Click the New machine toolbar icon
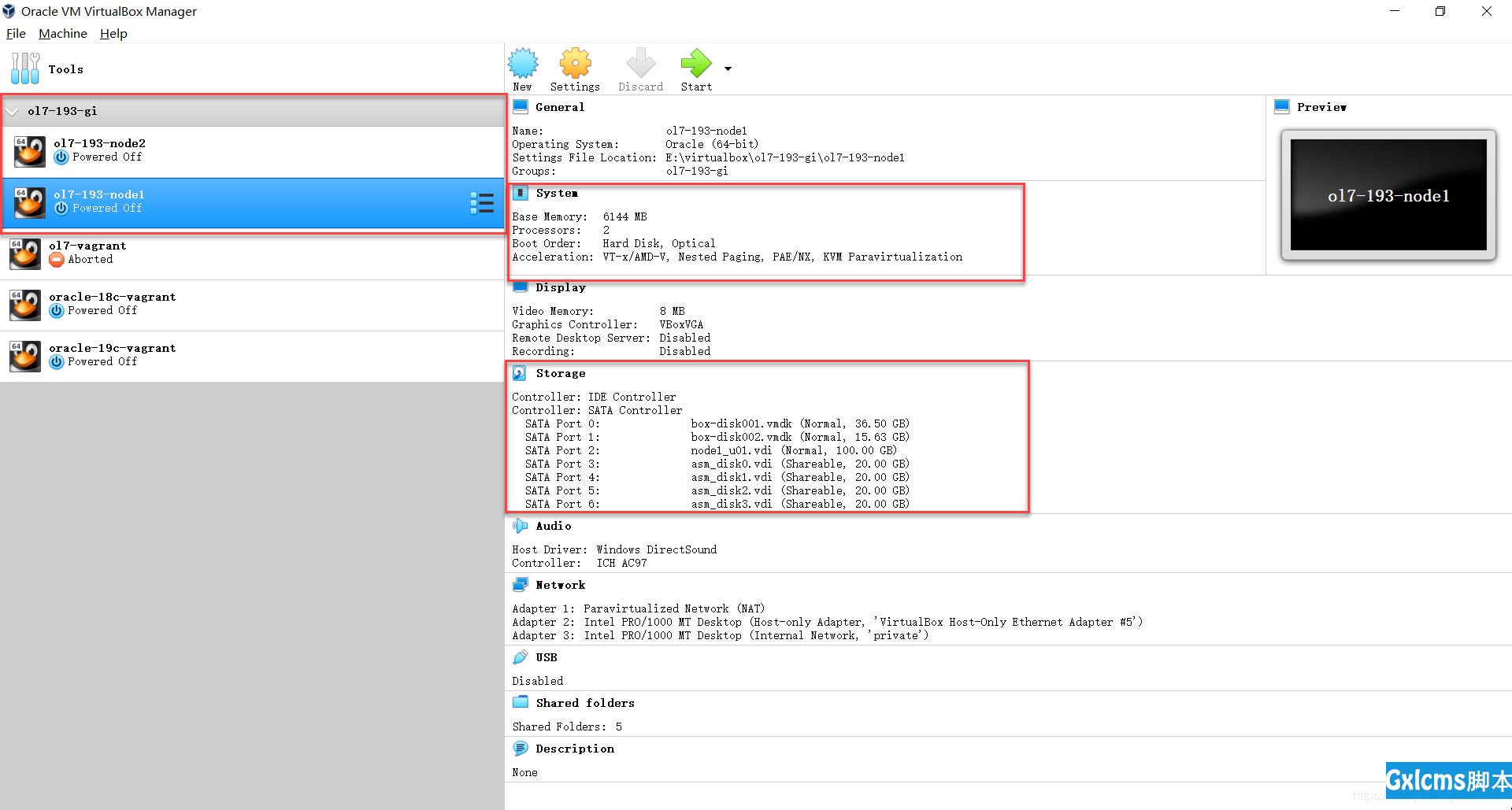 pyautogui.click(x=522, y=63)
